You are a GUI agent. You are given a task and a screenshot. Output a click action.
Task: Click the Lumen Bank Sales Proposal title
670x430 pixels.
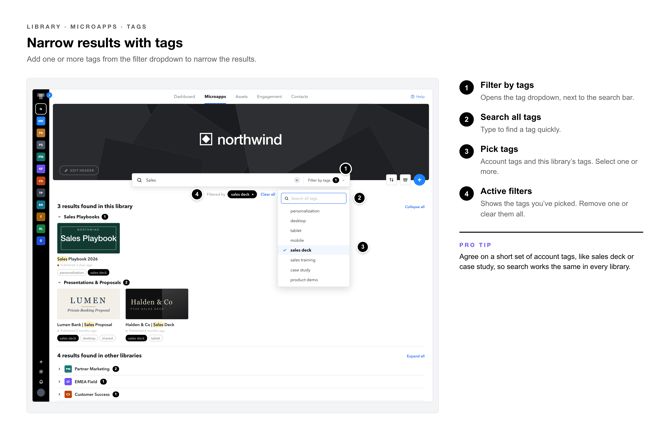tap(85, 325)
